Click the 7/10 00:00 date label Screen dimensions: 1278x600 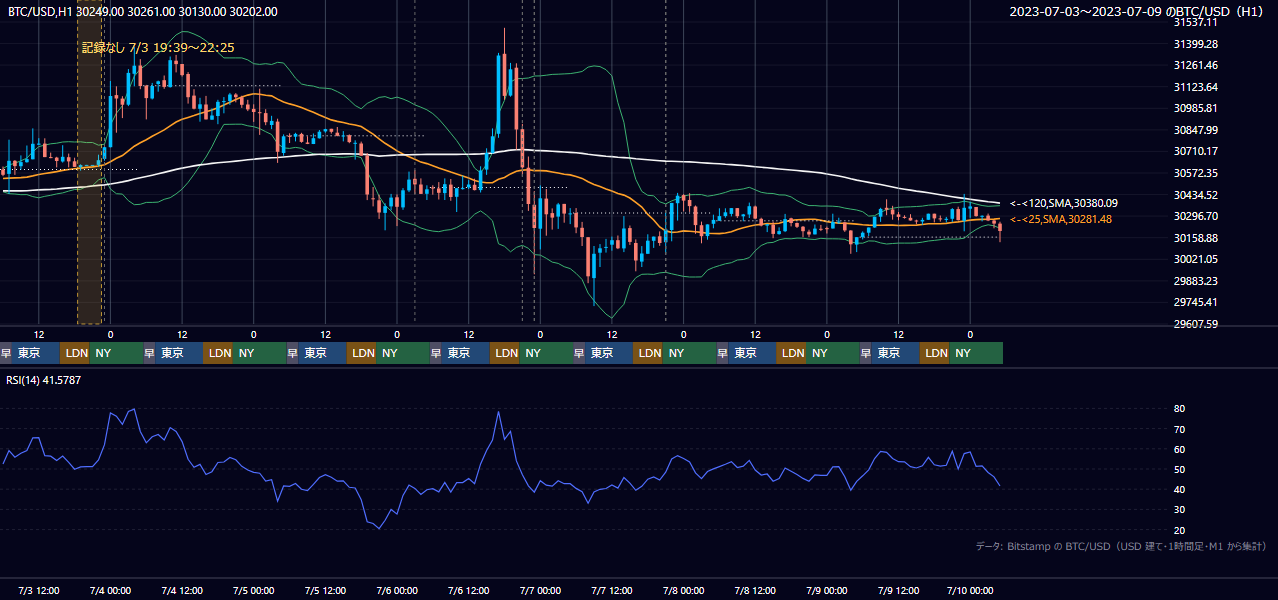coord(970,590)
